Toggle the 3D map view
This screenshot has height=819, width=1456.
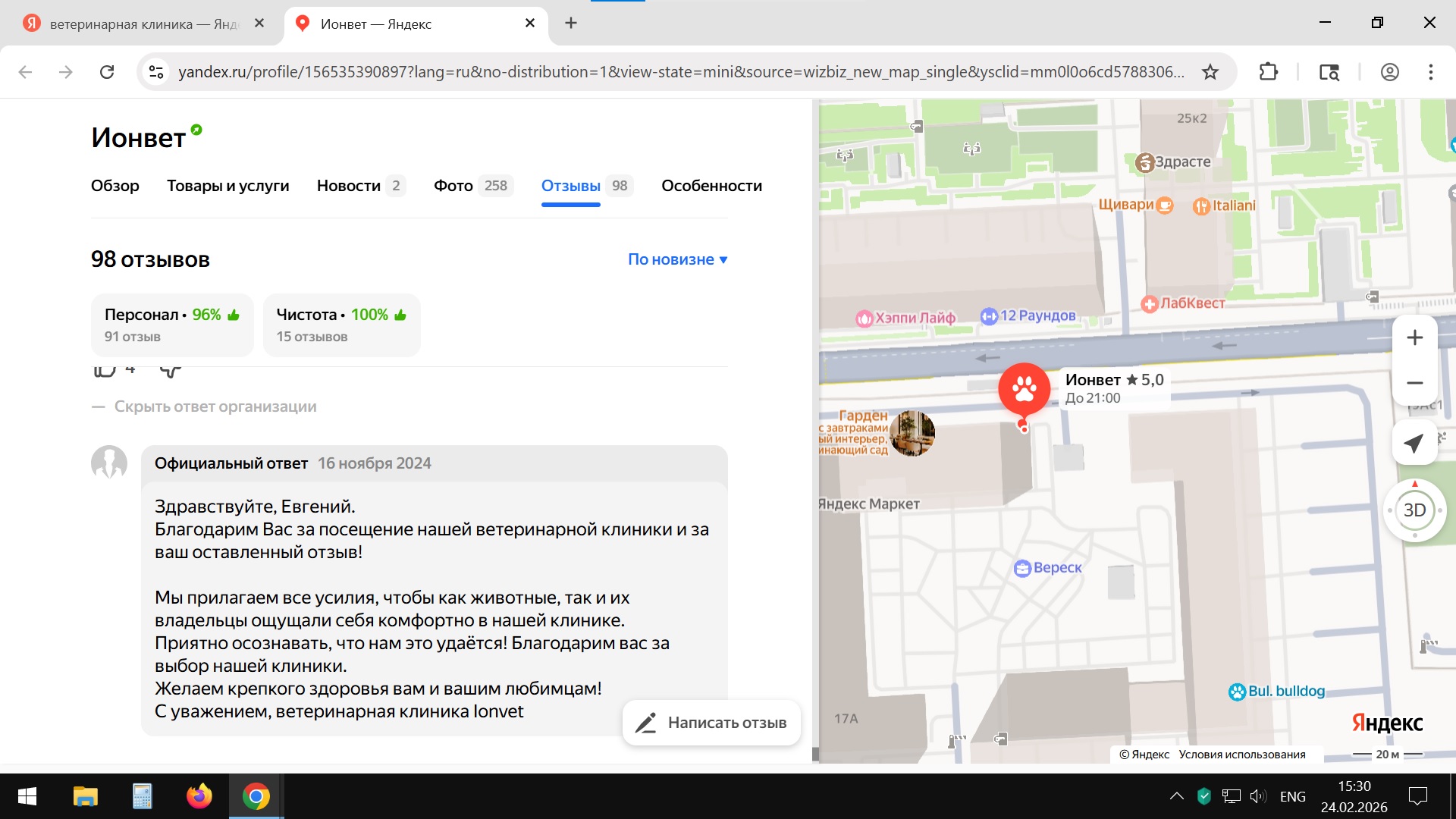click(1414, 510)
